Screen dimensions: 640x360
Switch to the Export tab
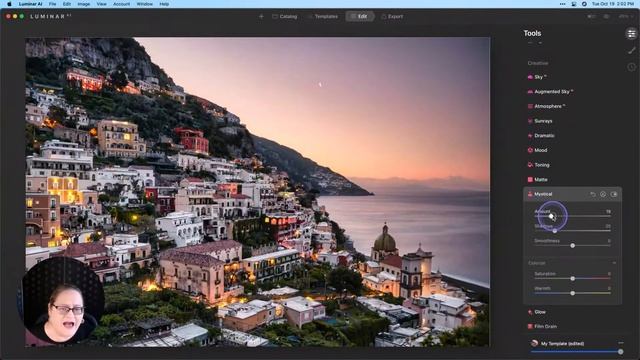click(392, 16)
